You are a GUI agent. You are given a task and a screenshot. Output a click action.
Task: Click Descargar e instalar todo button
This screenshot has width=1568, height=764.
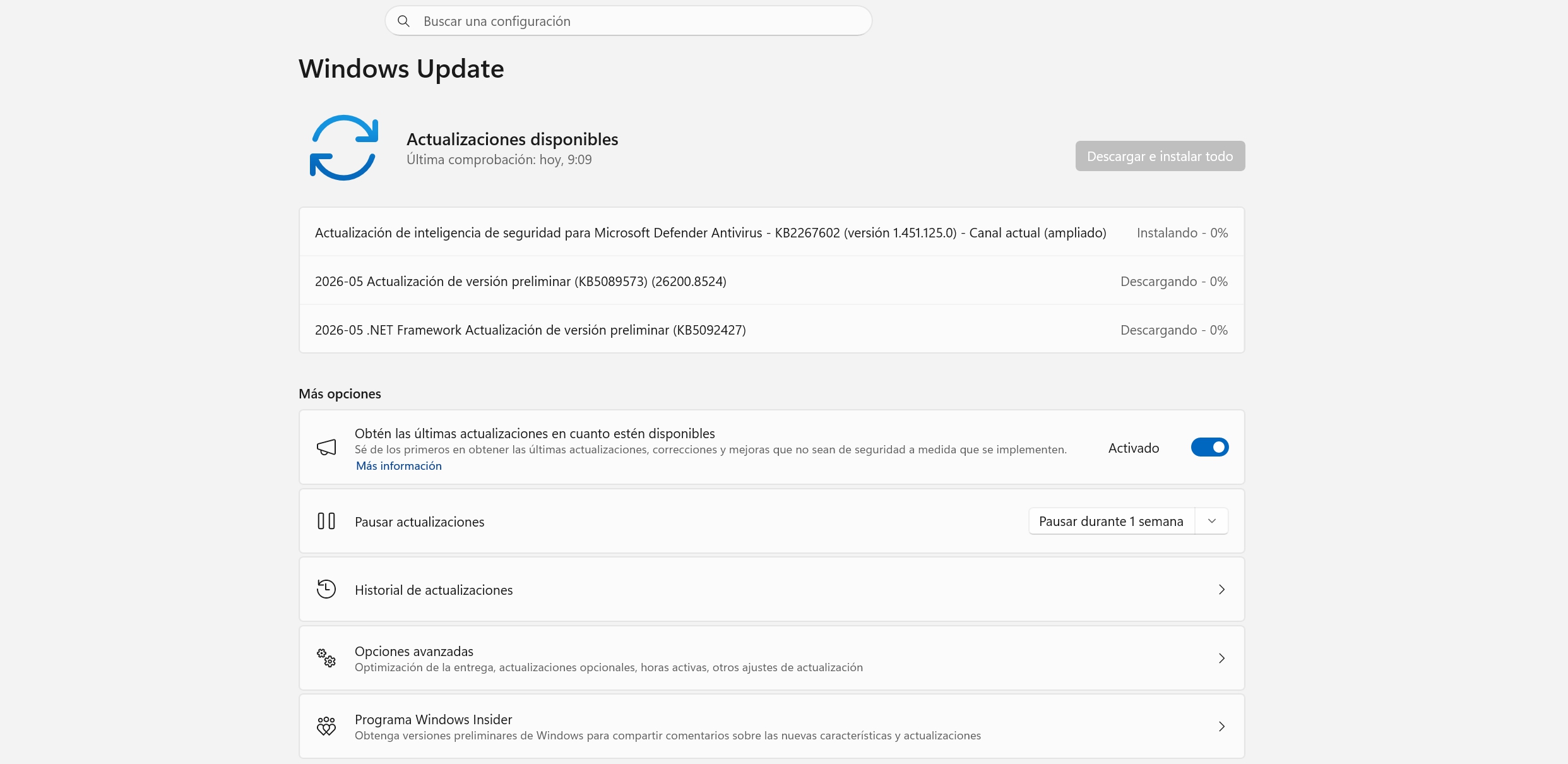coord(1160,156)
